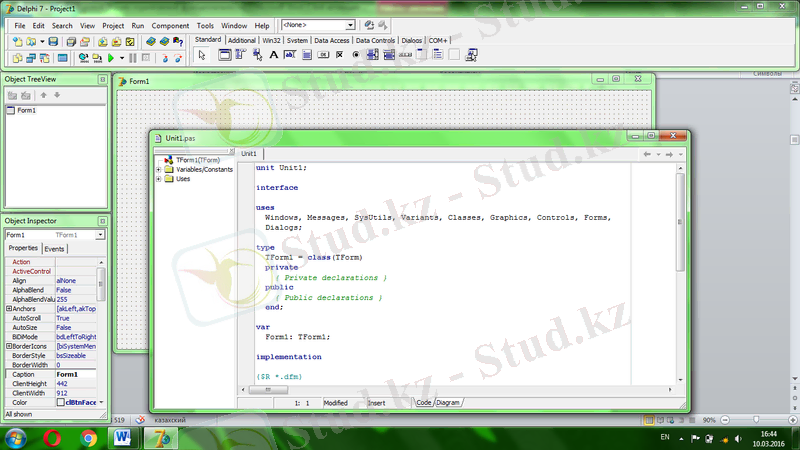This screenshot has width=800, height=450.
Task: Select the CheckBox component in palette
Action: pos(340,55)
